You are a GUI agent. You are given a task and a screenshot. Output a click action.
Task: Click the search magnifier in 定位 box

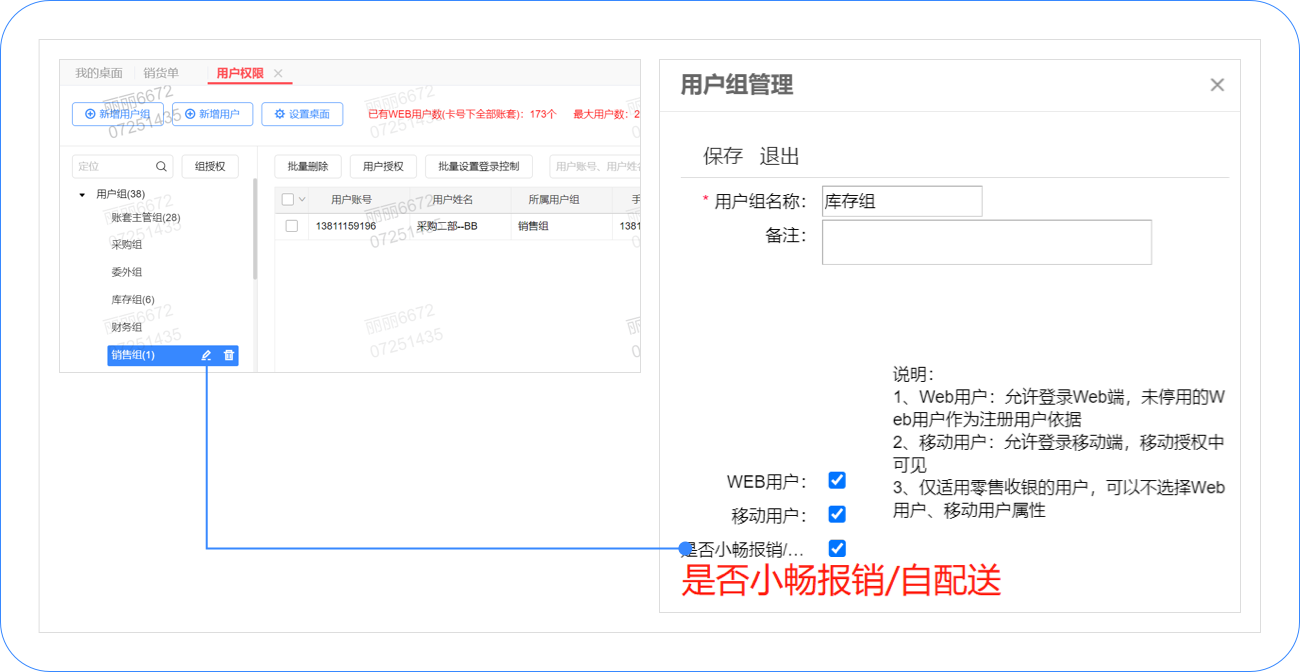(x=161, y=166)
